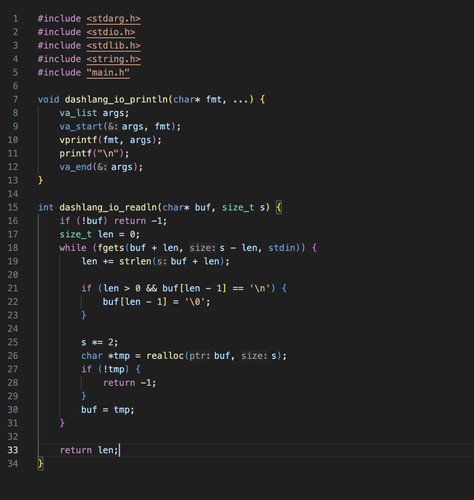474x500 pixels.
Task: Click va_end call on line 12
Action: pyautogui.click(x=101, y=167)
